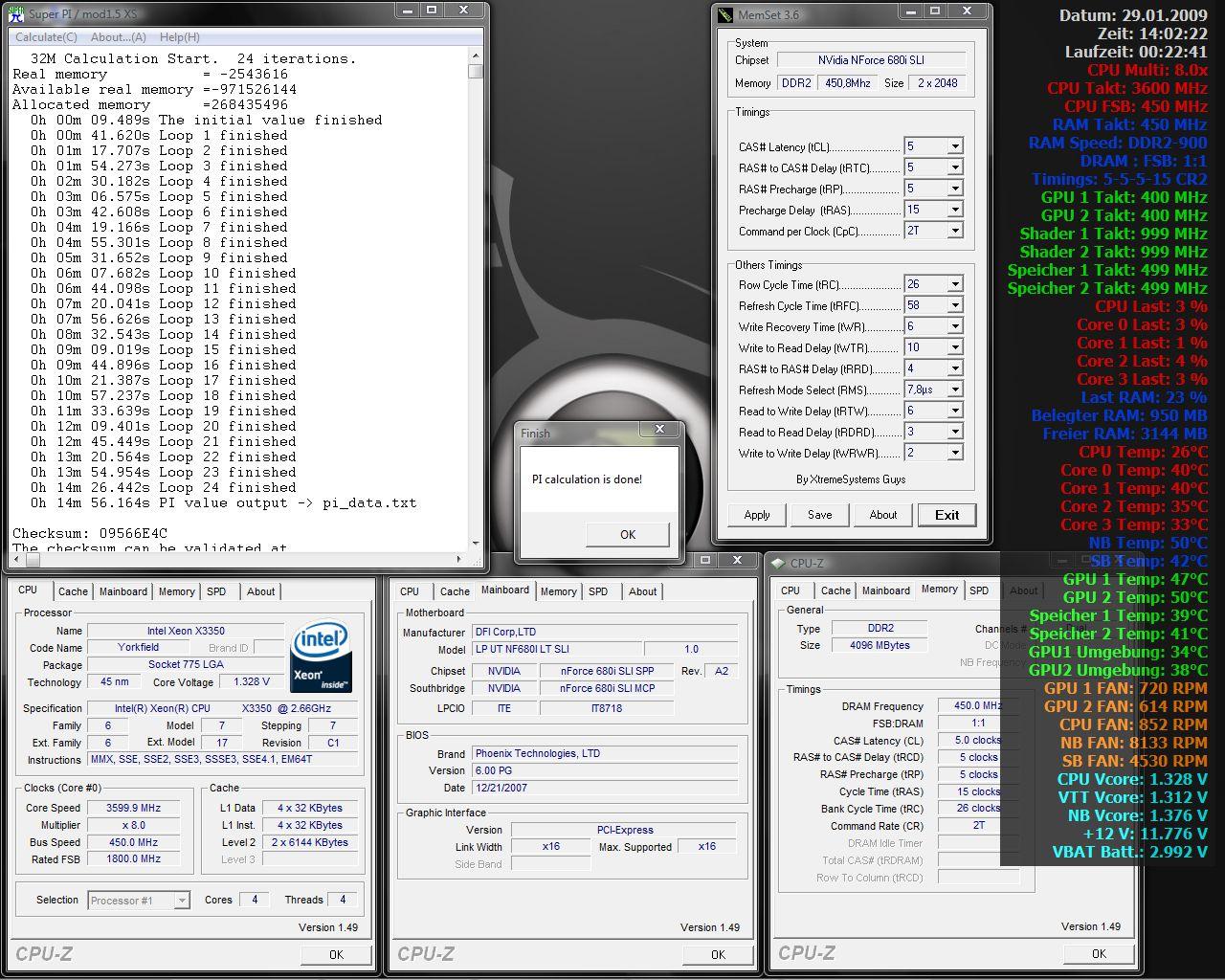This screenshot has height=980, width=1225.
Task: Click the Super PI title bar icon
Action: coord(16,14)
